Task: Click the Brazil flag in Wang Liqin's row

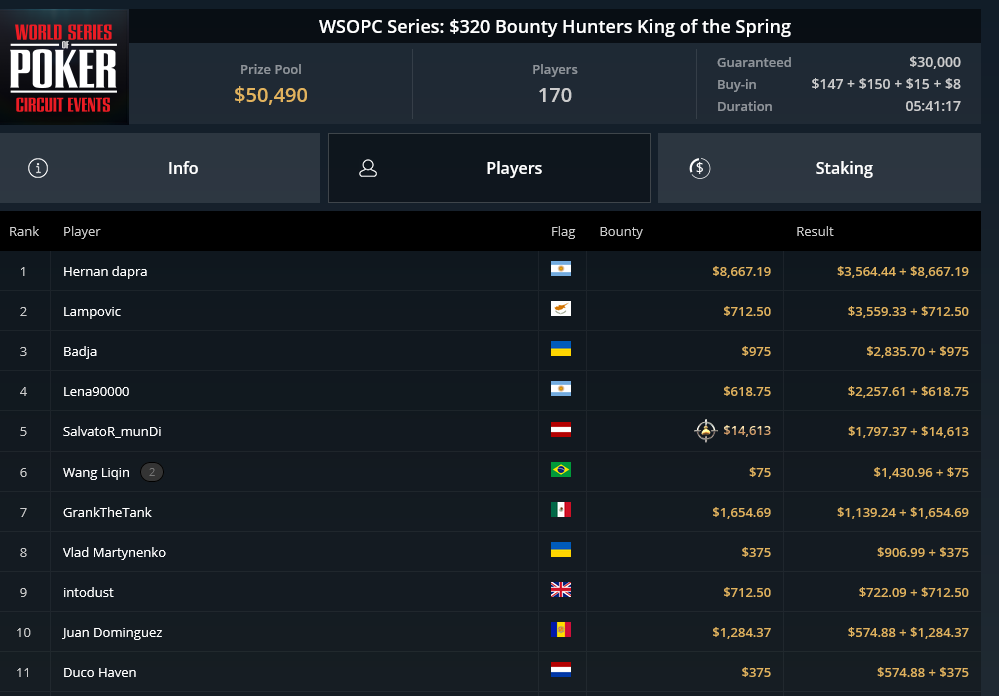Action: click(561, 470)
